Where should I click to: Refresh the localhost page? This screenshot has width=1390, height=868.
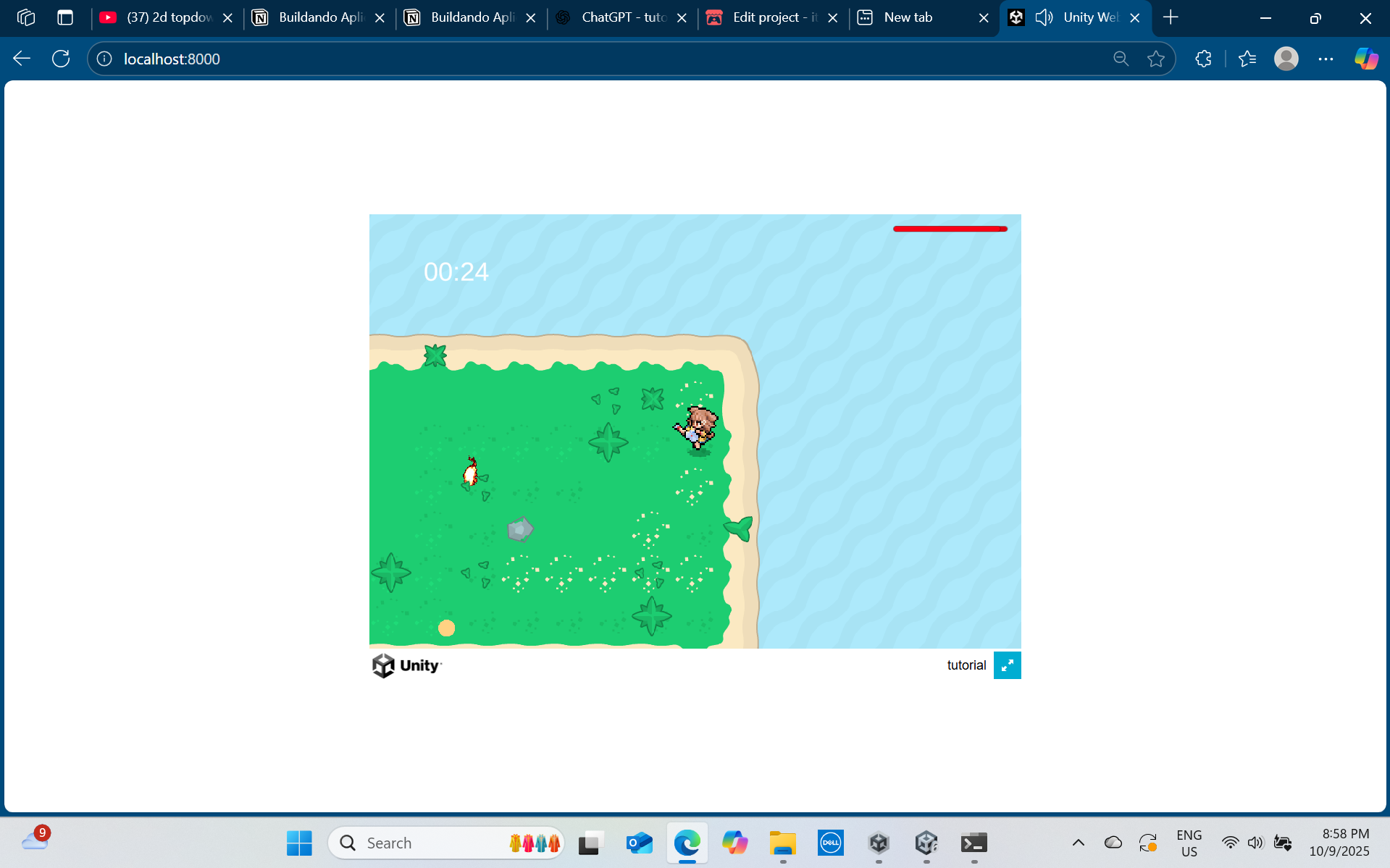[61, 59]
